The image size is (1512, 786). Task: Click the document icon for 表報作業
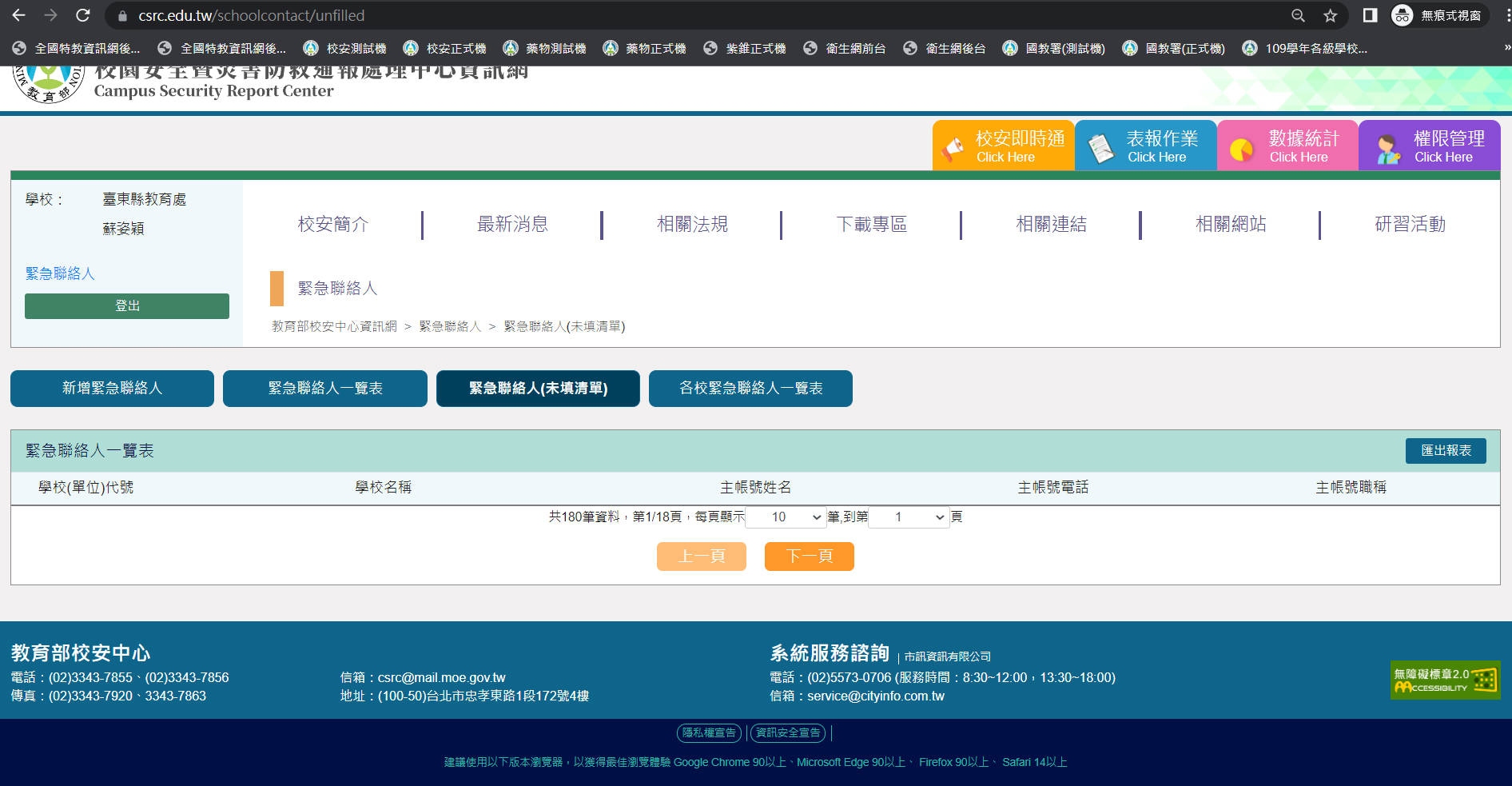[1101, 148]
